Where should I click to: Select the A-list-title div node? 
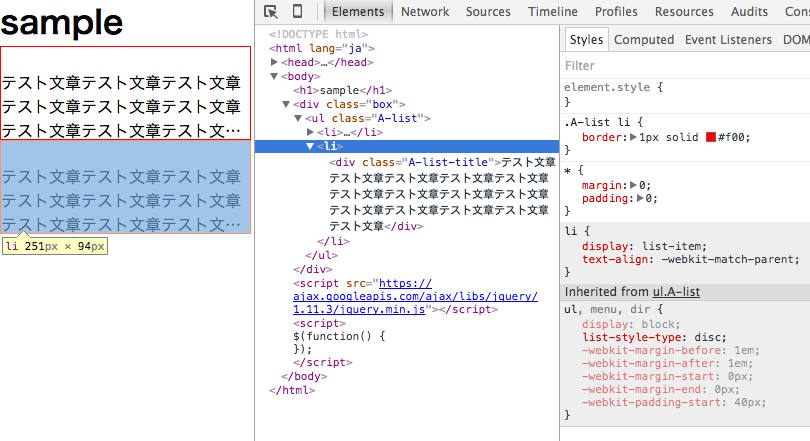pyautogui.click(x=414, y=162)
